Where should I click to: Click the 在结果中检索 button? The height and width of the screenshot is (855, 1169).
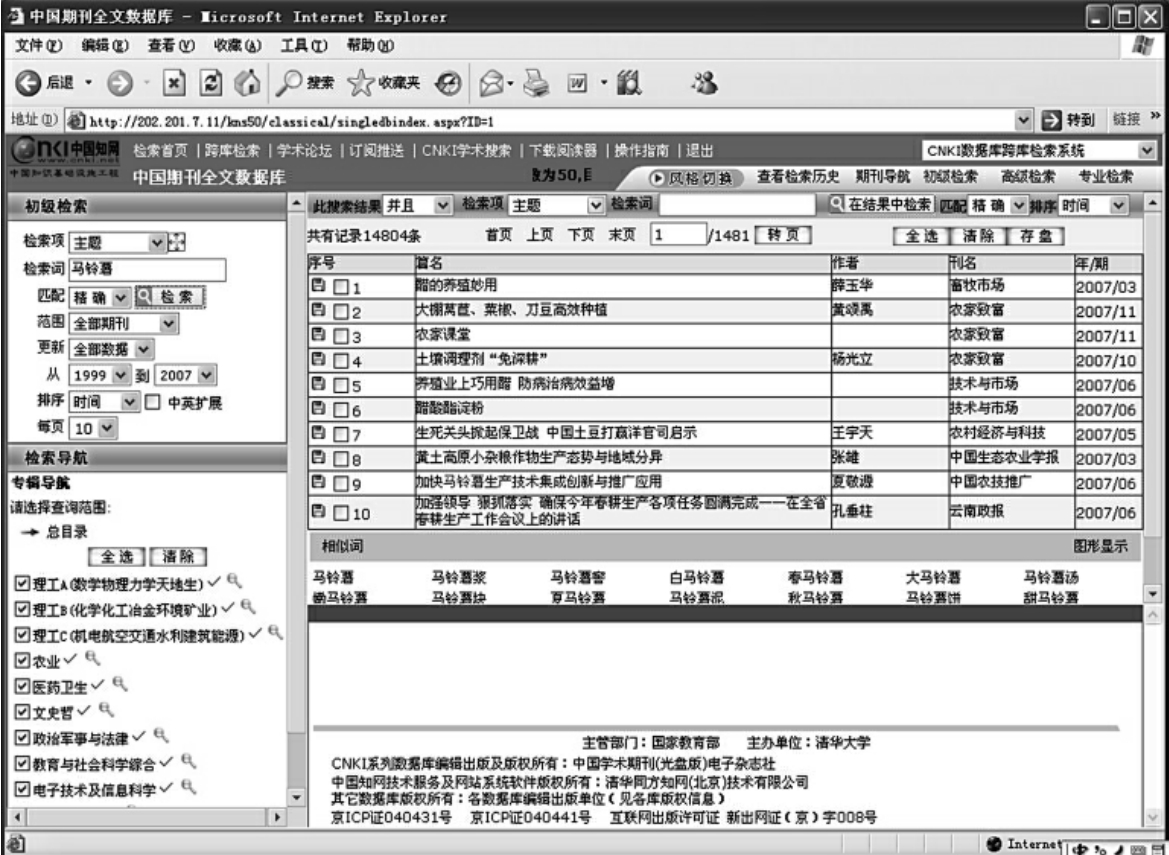point(881,204)
